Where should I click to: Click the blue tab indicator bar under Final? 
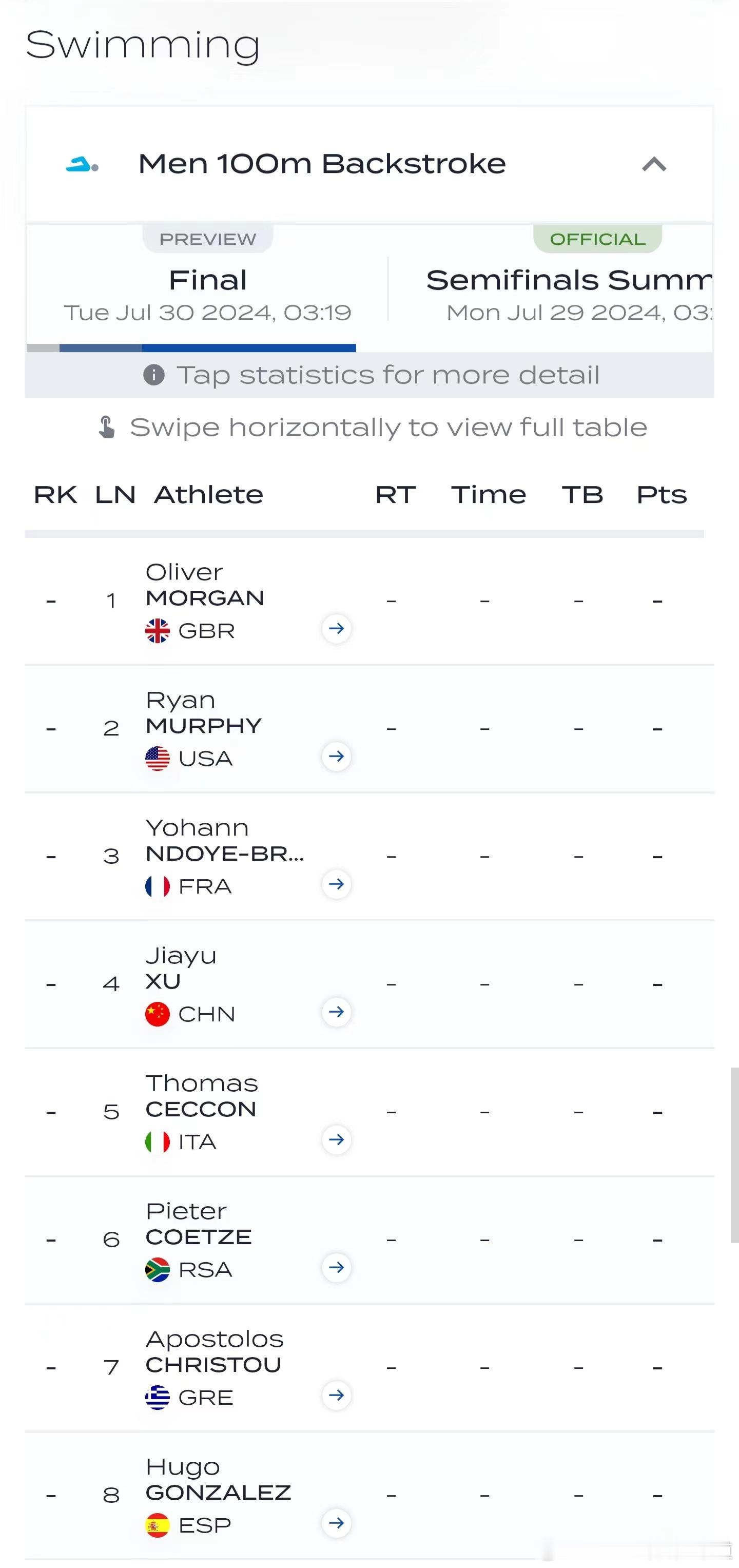pos(207,348)
